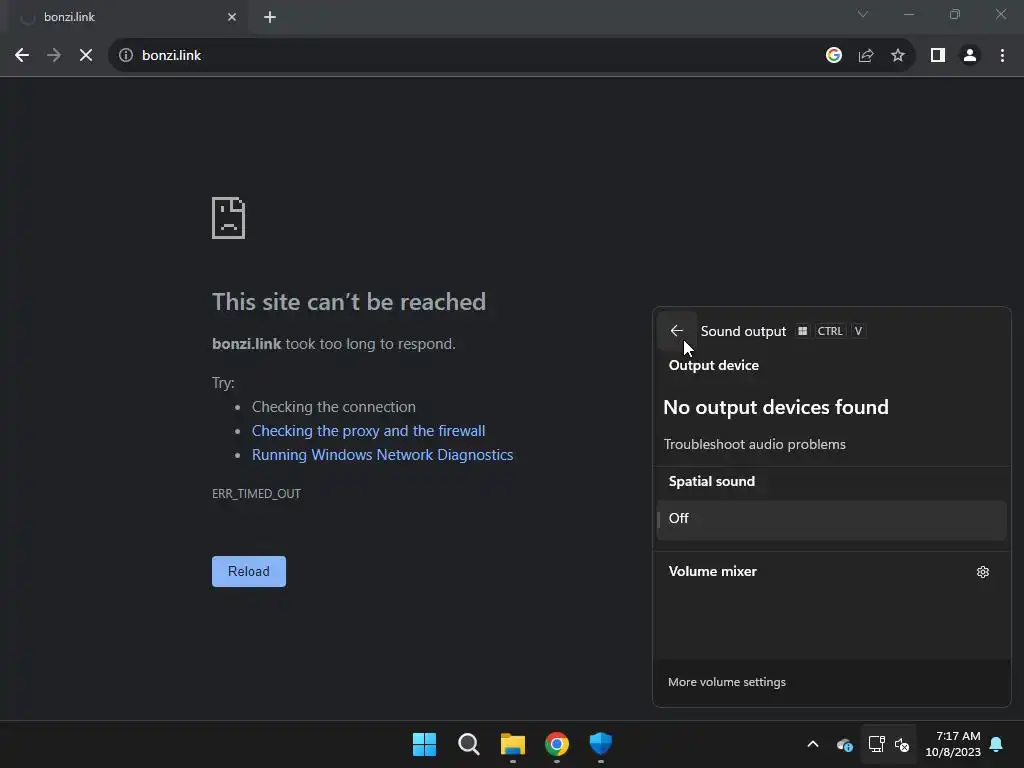Close the bonzi.link tab
1024x768 pixels.
pos(232,17)
